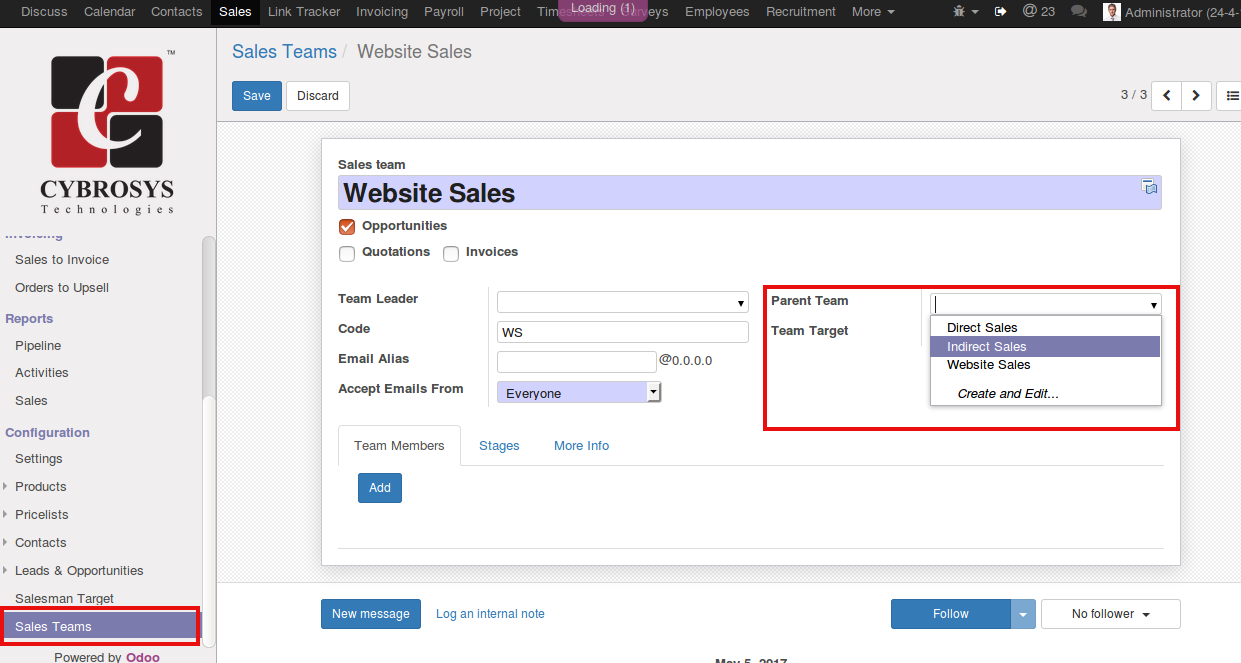Click the Follow button
1241x663 pixels.
(x=951, y=614)
